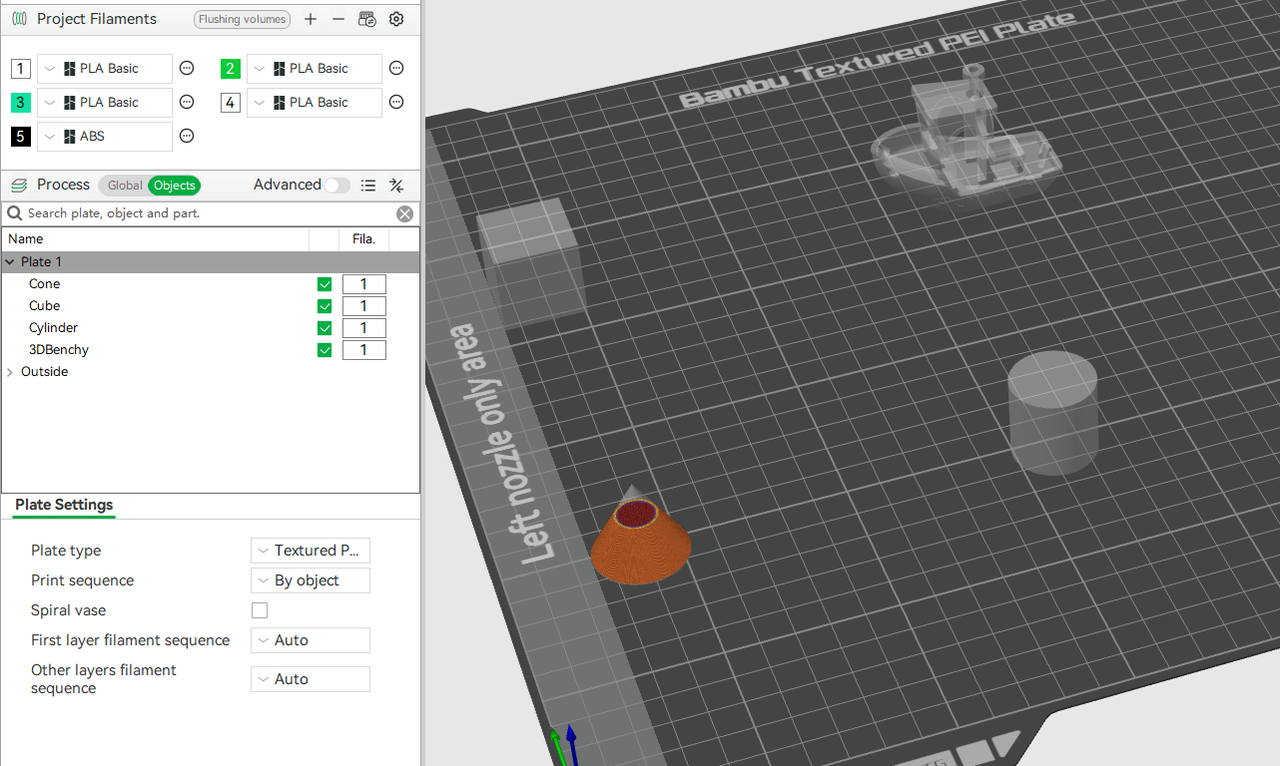Click filament 1 white color swatch
1280x766 pixels.
pos(21,68)
